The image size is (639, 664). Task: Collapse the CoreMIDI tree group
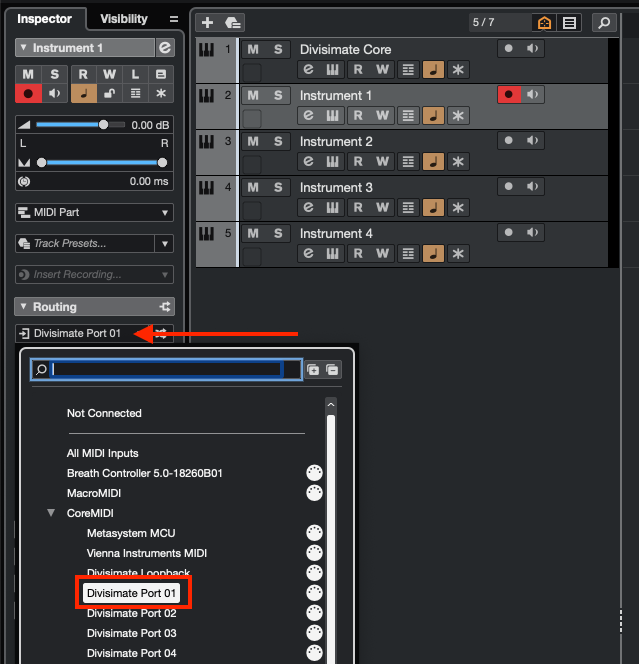click(51, 513)
